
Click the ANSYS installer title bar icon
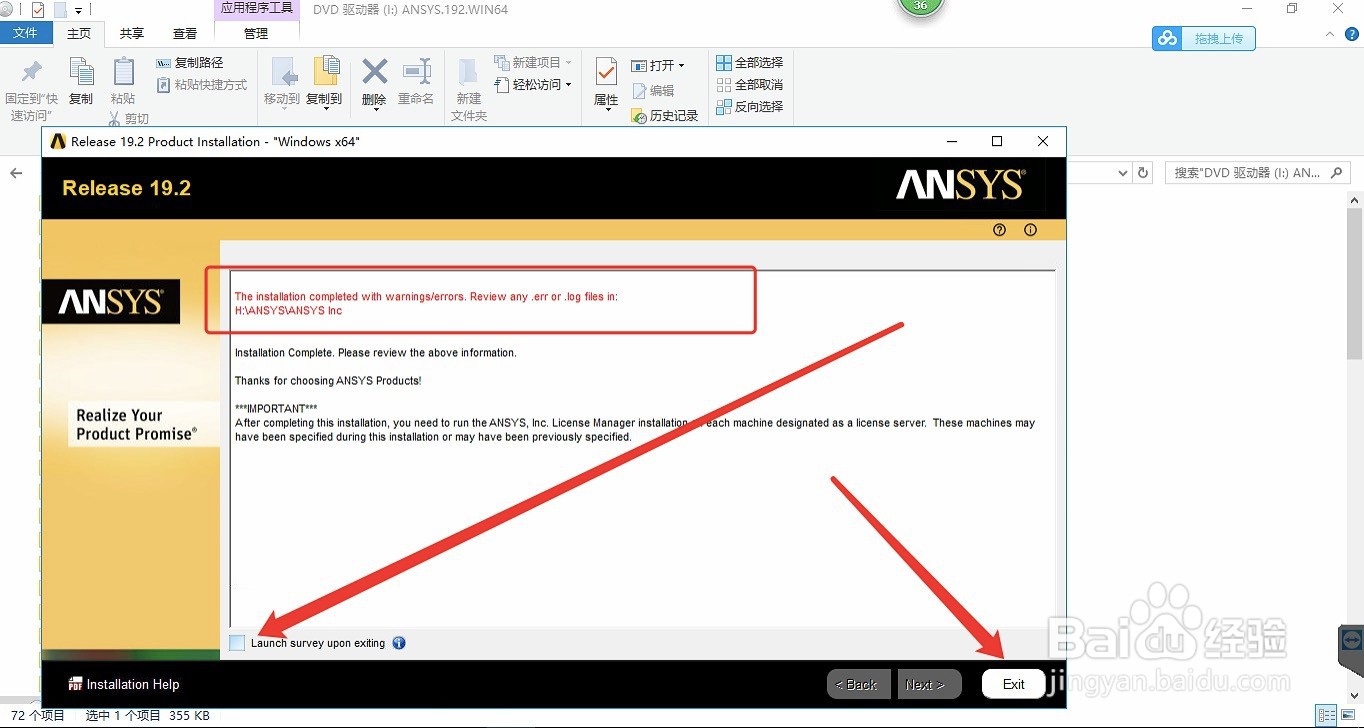click(x=58, y=141)
